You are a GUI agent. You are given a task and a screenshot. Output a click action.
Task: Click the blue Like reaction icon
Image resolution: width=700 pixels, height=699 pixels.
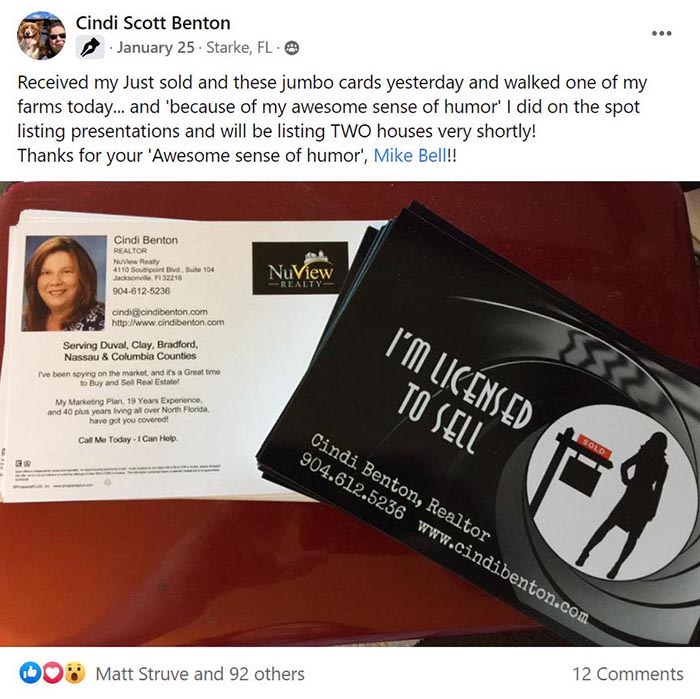pos(30,673)
